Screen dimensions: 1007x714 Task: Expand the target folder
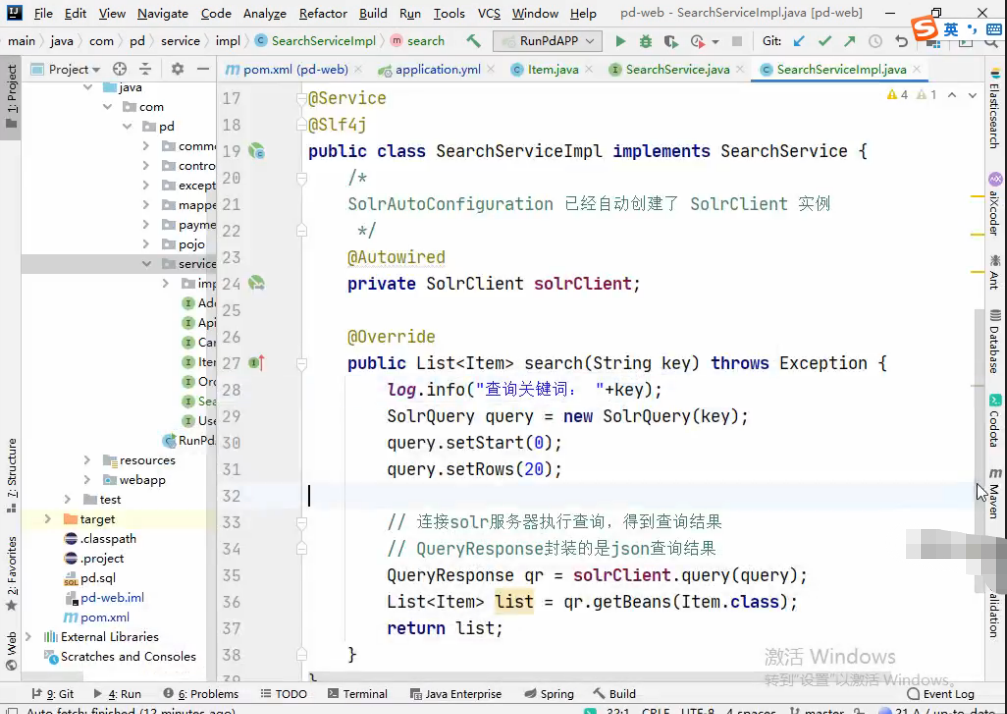(48, 519)
